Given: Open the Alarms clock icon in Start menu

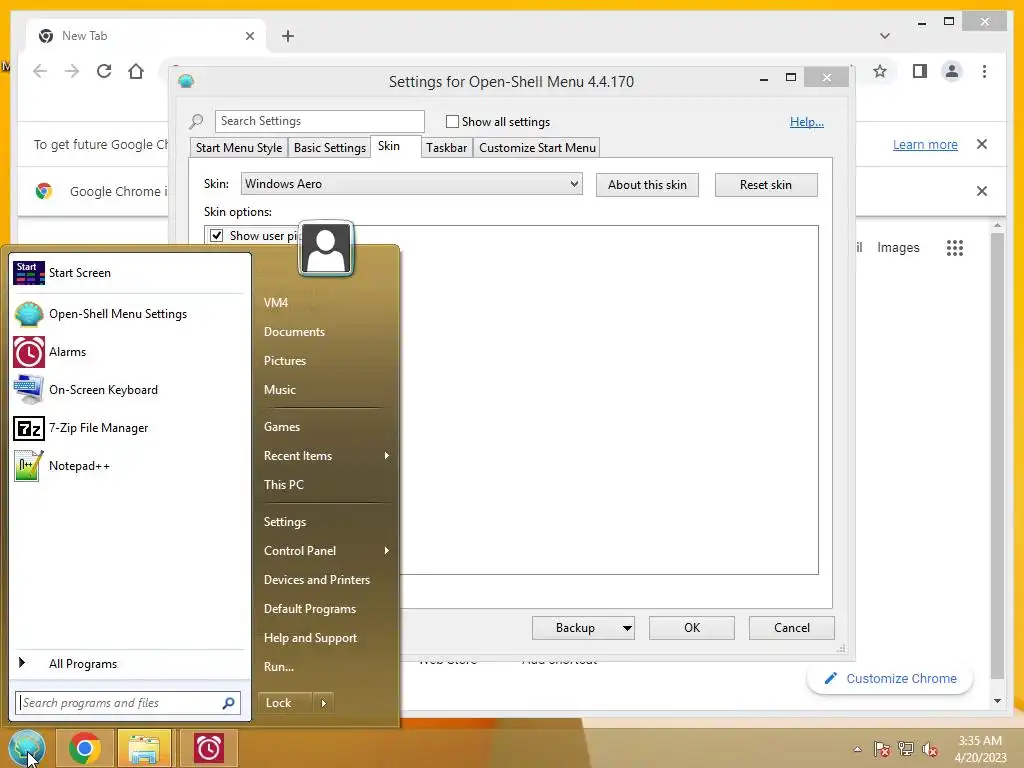Looking at the screenshot, I should click(29, 352).
